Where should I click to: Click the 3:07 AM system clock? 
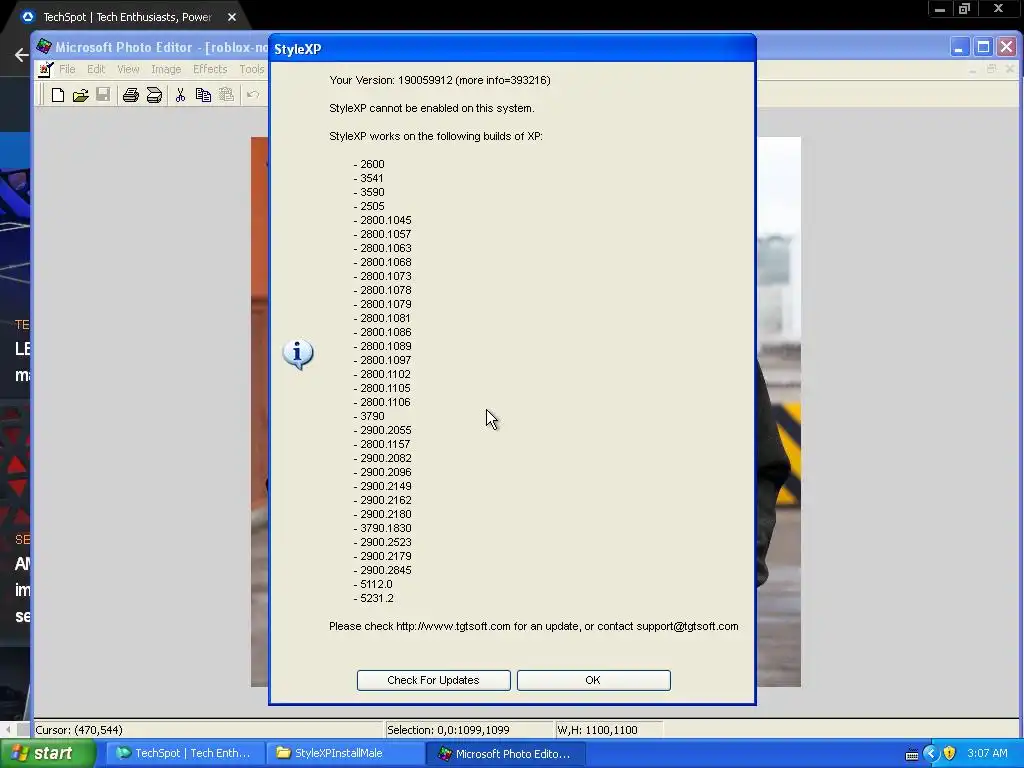coord(987,753)
